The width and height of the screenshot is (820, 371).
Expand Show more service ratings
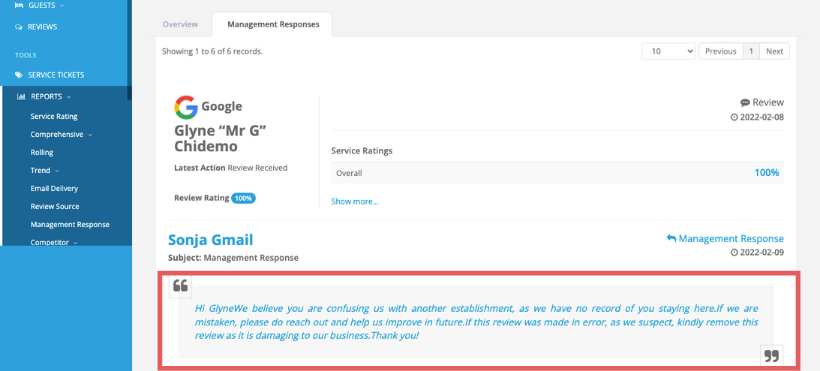[x=355, y=201]
